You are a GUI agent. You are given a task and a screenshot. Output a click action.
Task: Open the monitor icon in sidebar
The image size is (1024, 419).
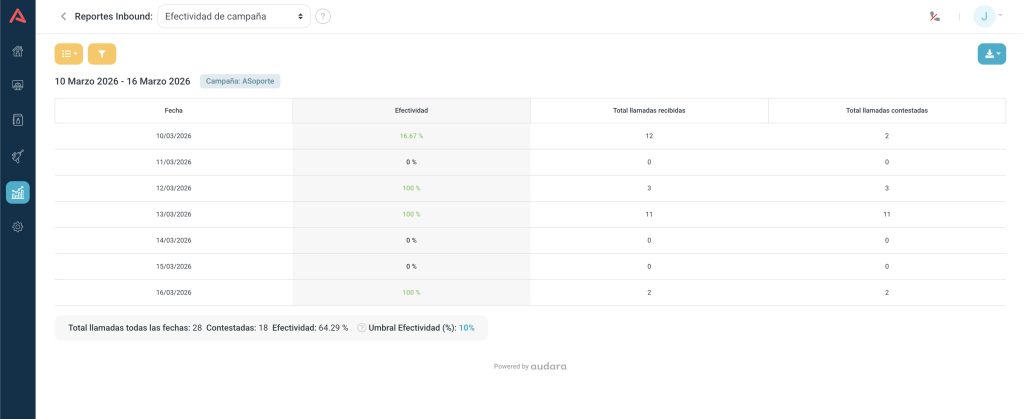(x=17, y=86)
